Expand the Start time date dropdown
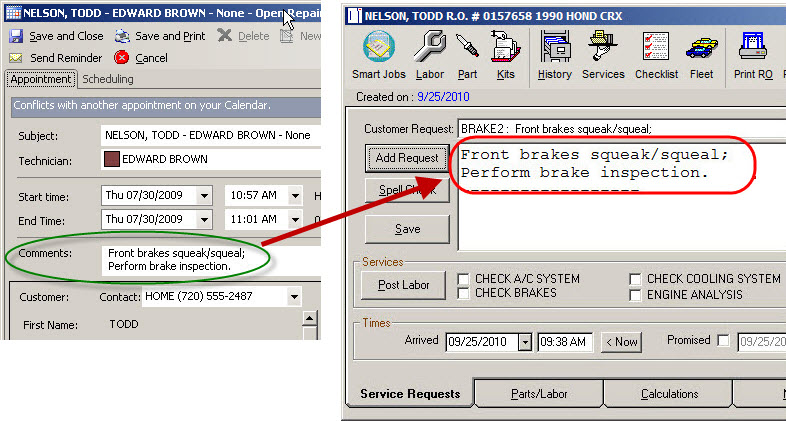This screenshot has height=421, width=786. [x=204, y=195]
